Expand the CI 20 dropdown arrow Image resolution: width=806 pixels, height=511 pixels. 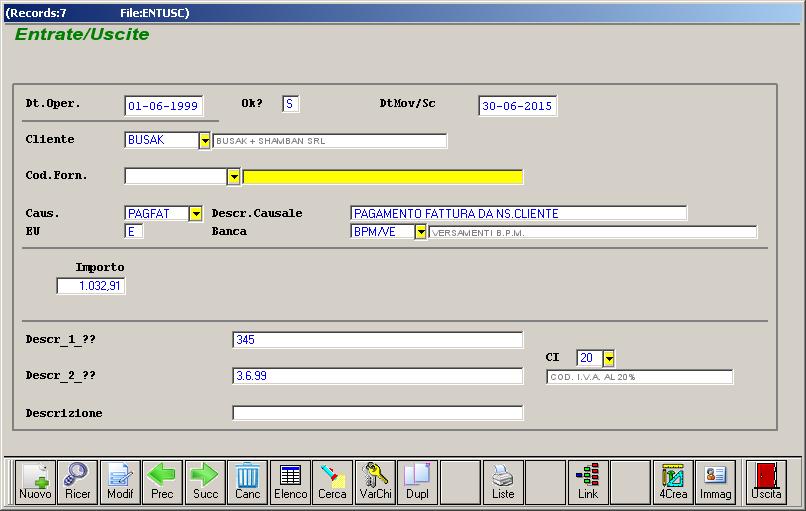(x=609, y=358)
